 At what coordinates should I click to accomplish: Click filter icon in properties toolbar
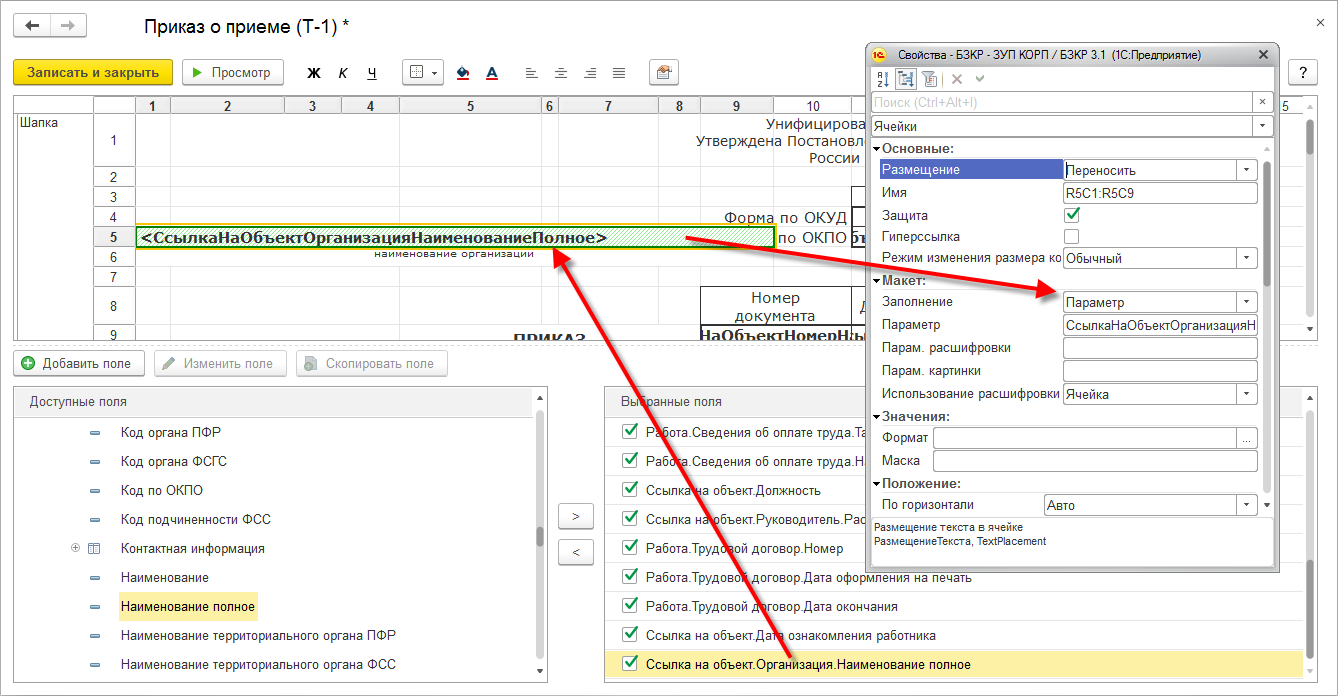pyautogui.click(x=929, y=79)
